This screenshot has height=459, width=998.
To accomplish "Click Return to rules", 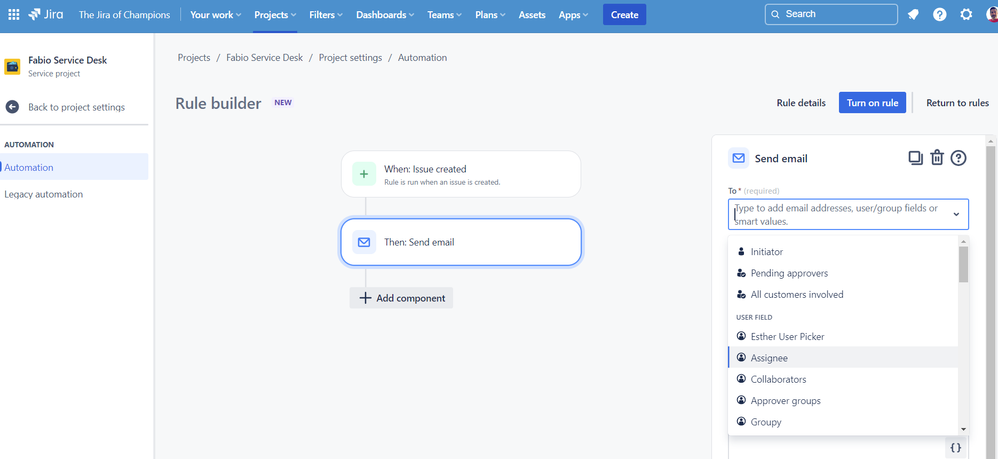I will click(x=957, y=102).
